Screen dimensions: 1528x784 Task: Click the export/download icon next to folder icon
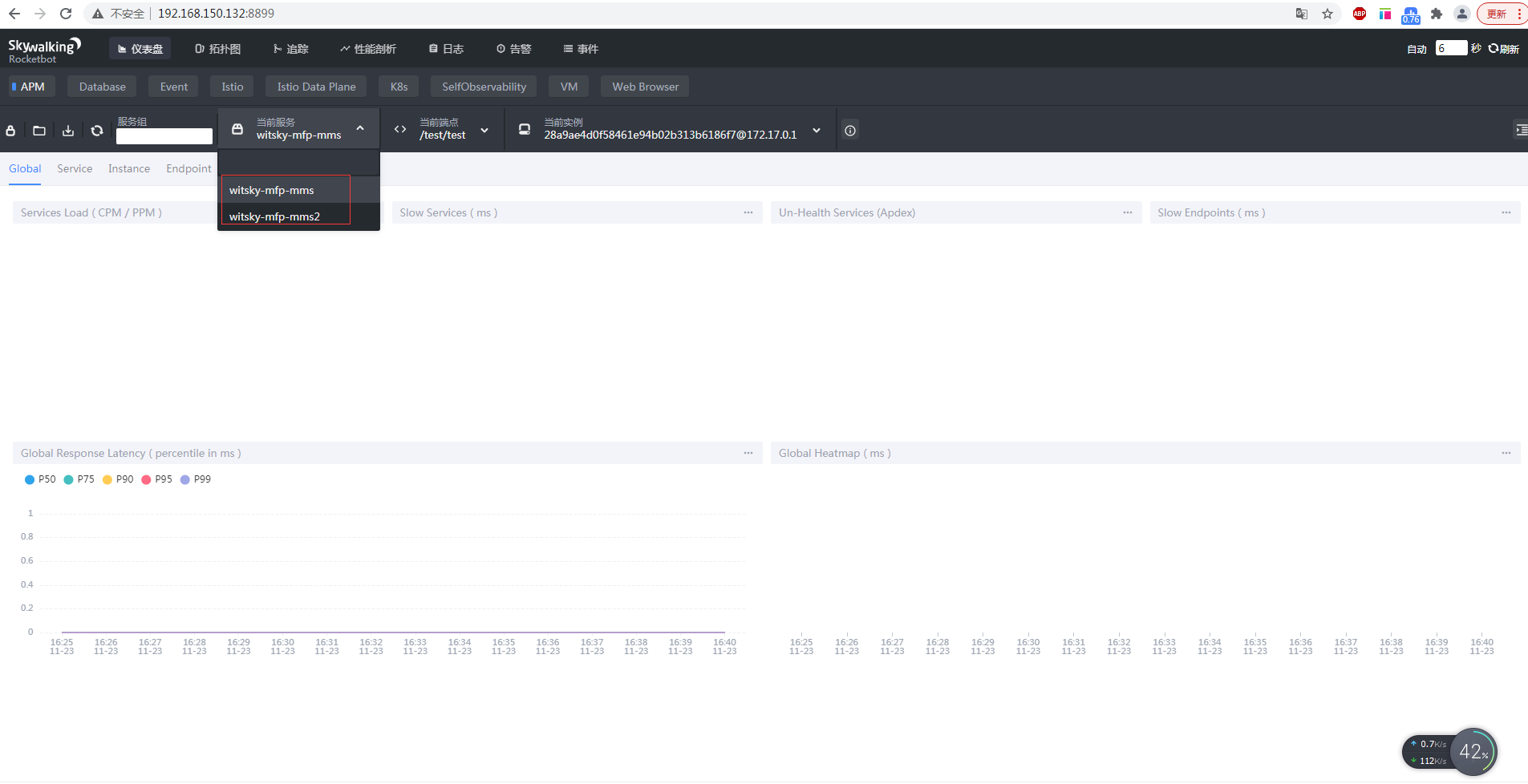click(x=68, y=131)
